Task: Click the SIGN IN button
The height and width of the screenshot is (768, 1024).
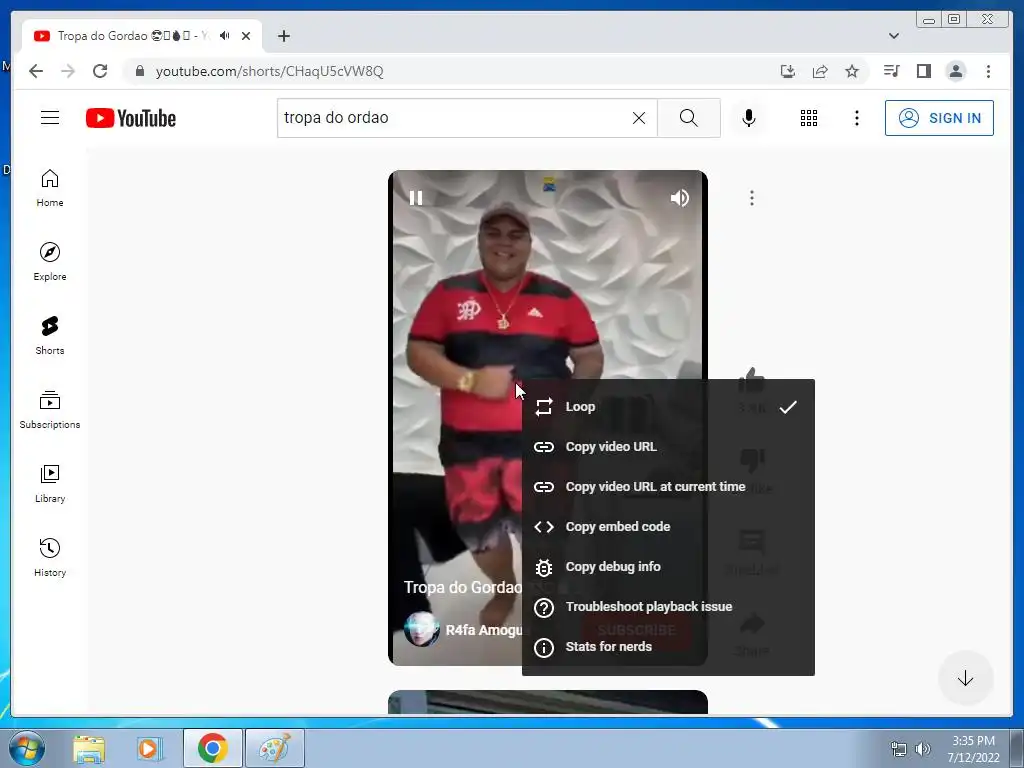Action: (x=939, y=118)
